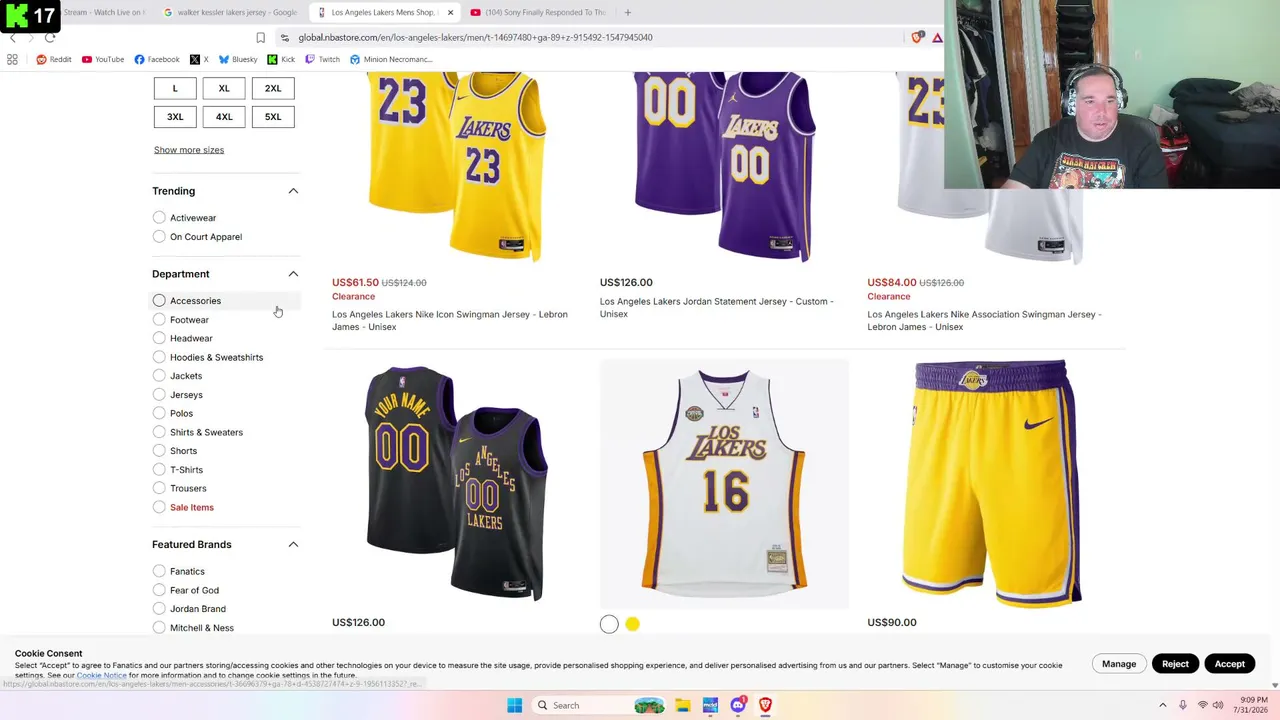Show hidden system tray icons
This screenshot has width=1280, height=720.
[x=1162, y=705]
